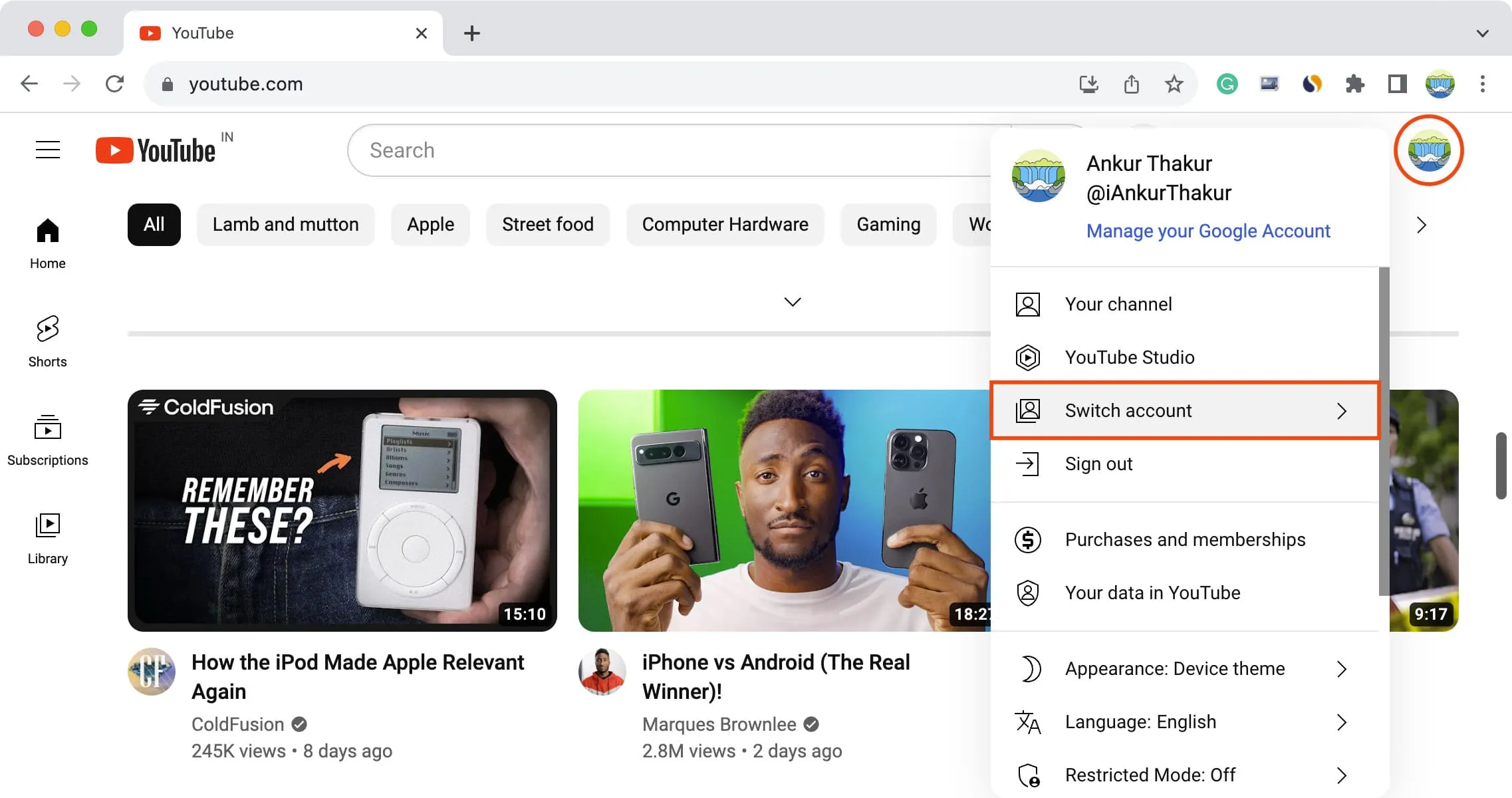Expand the Language English setting

coord(1343,721)
